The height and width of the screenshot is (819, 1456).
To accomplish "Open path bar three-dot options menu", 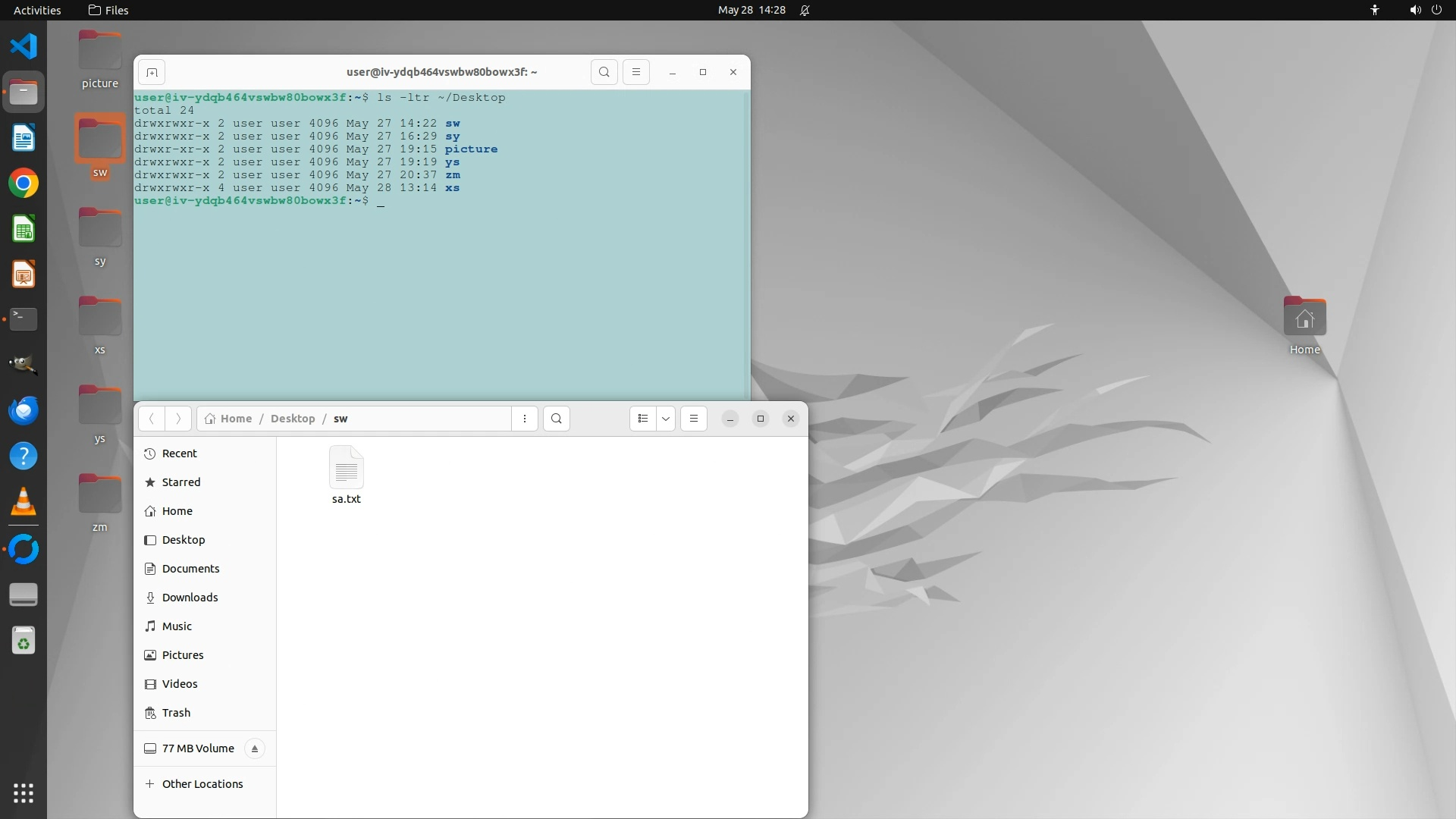I will pyautogui.click(x=525, y=419).
